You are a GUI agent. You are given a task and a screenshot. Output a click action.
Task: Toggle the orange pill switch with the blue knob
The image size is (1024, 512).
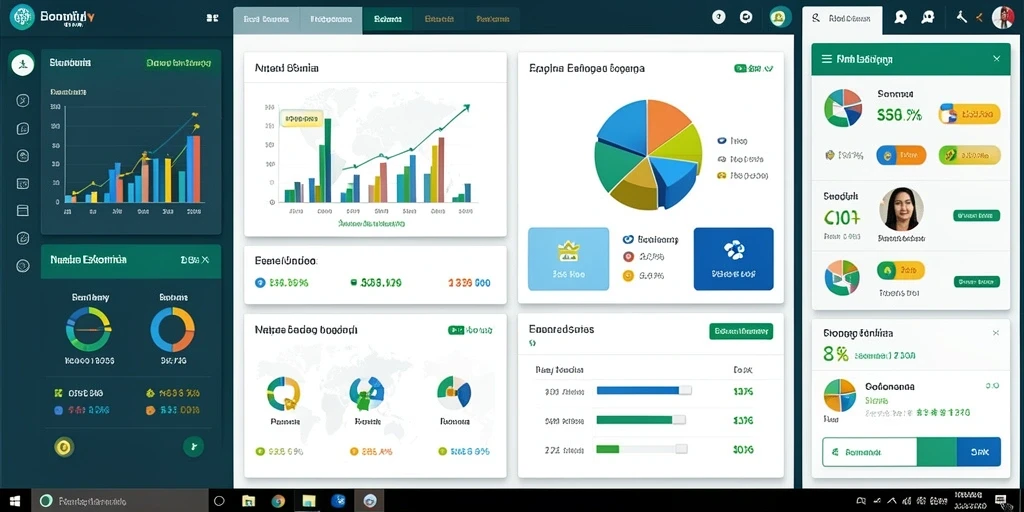click(x=901, y=155)
